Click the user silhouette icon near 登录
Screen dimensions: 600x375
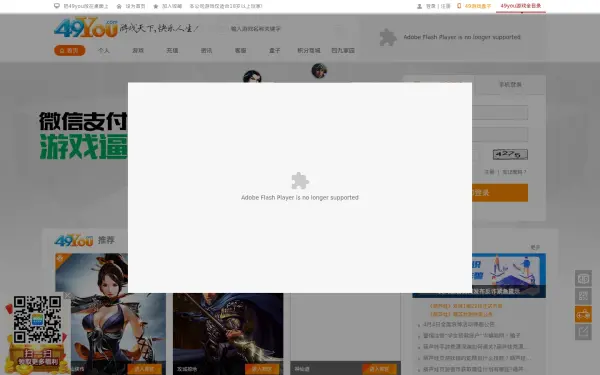pyautogui.click(x=419, y=6)
